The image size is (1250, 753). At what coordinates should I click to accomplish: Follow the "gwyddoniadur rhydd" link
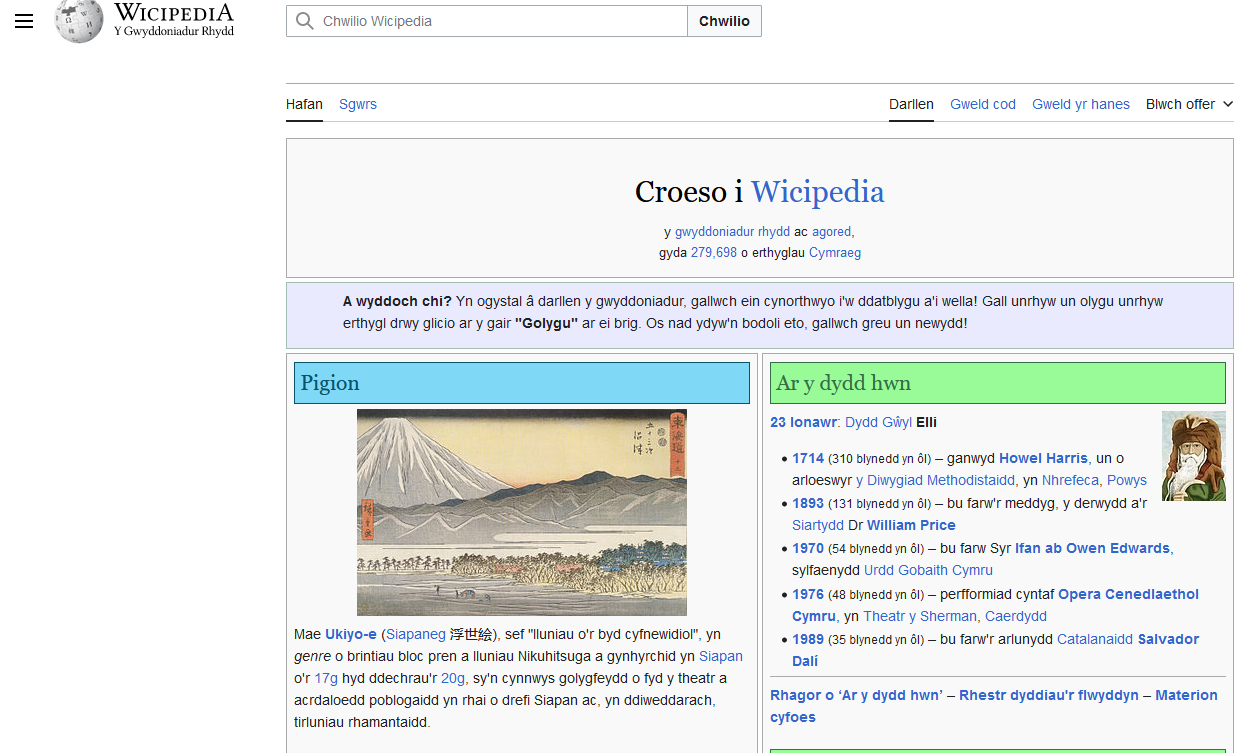[732, 231]
